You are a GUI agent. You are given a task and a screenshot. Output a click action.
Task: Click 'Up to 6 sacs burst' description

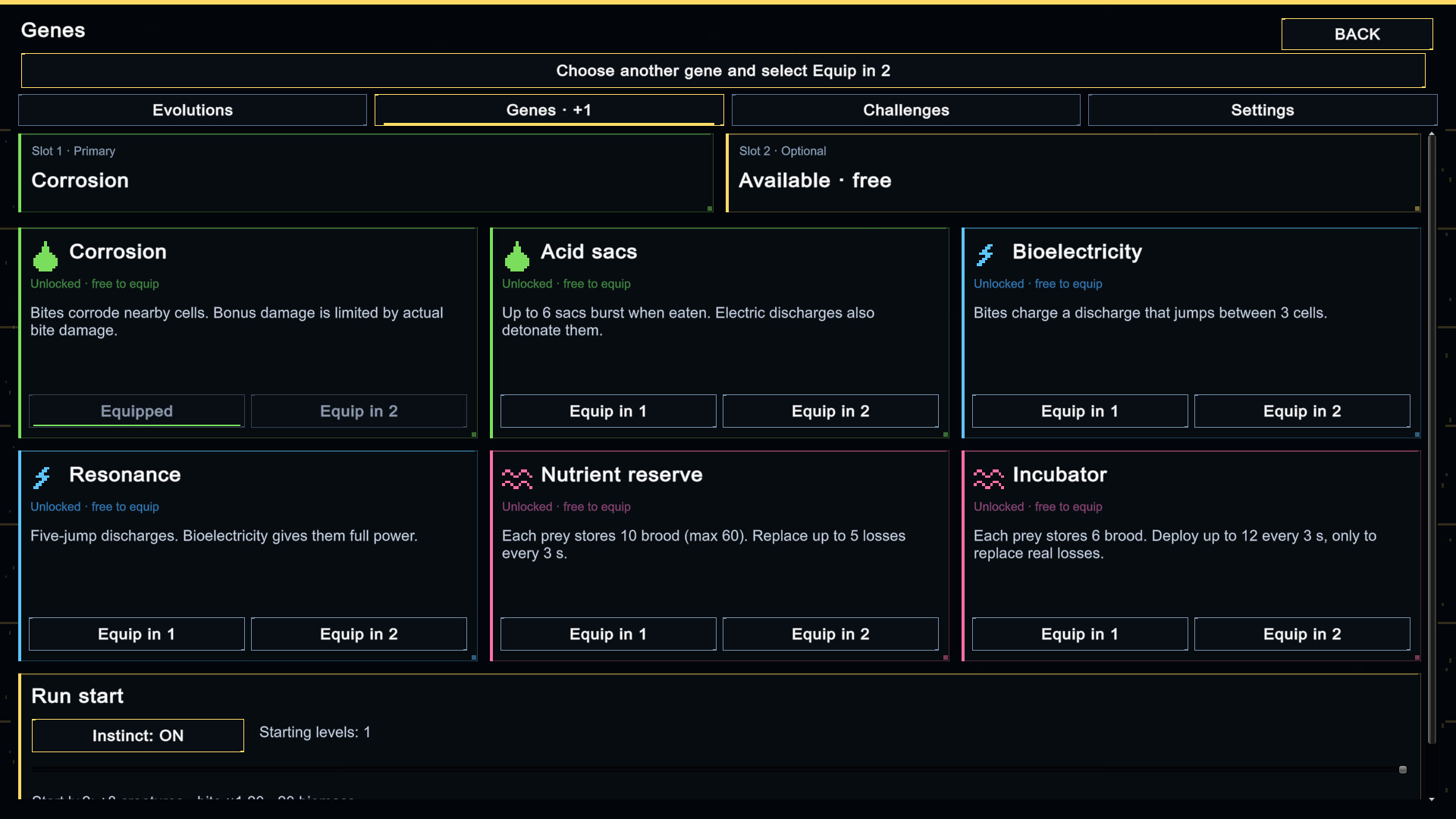point(688,322)
